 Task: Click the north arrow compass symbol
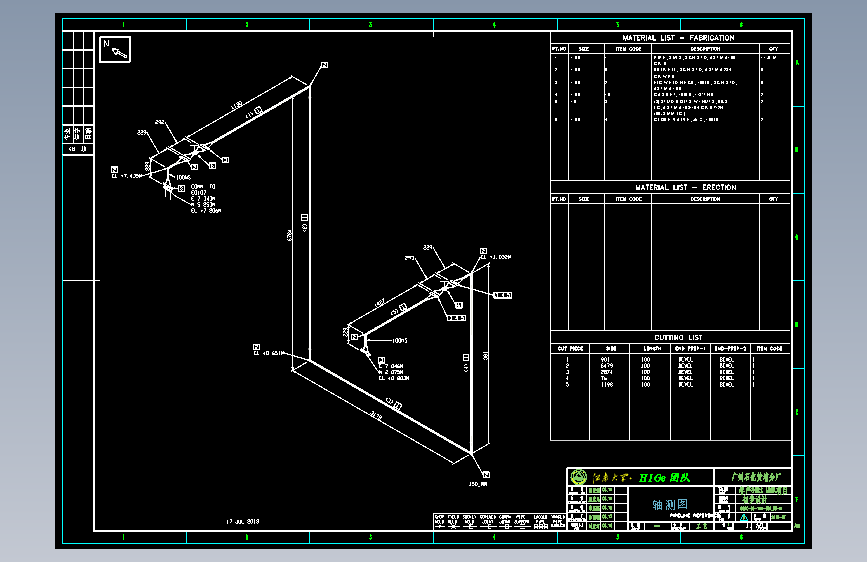tap(115, 50)
